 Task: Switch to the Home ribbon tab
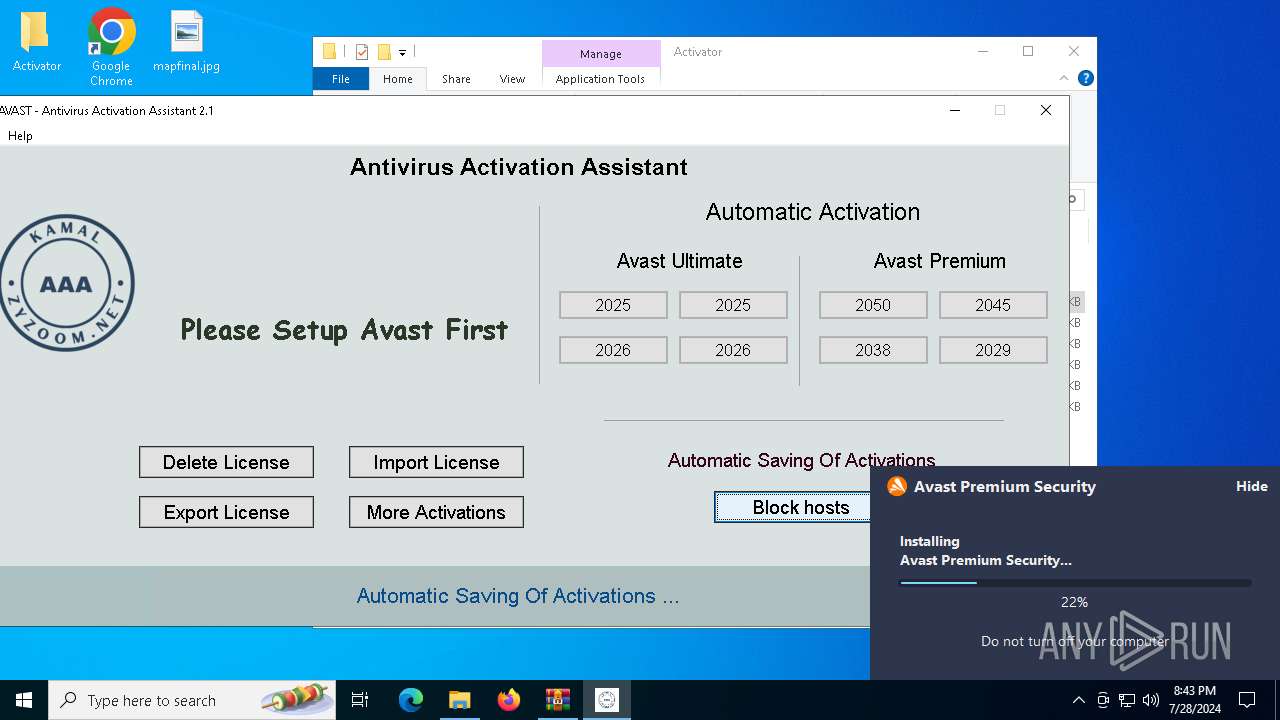pos(398,79)
